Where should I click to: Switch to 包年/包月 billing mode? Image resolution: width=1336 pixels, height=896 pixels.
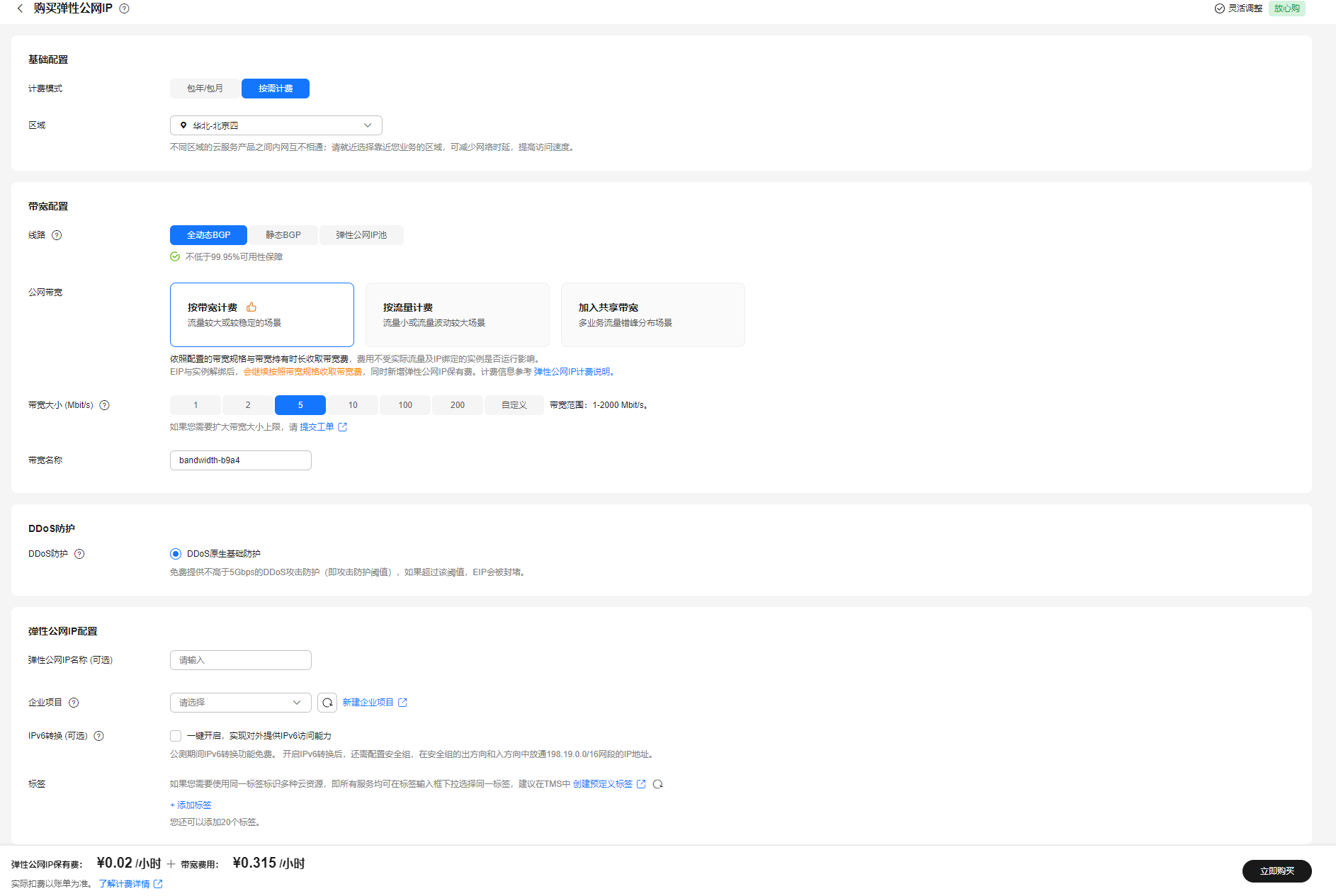pyautogui.click(x=205, y=89)
